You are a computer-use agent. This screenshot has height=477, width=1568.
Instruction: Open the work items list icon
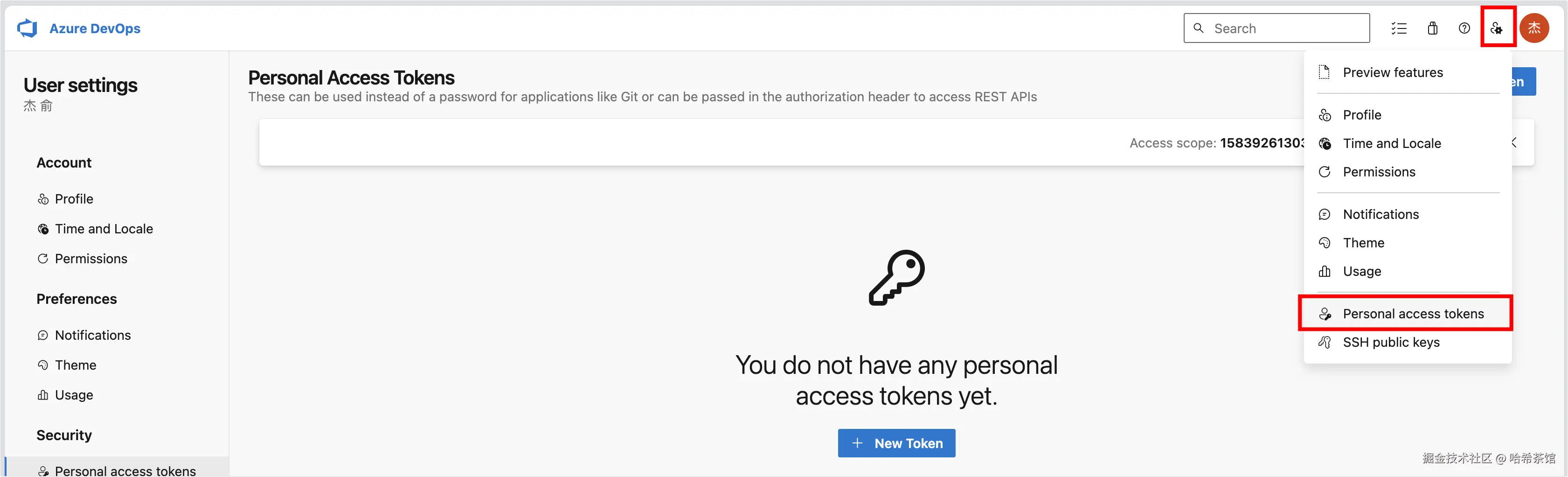(1399, 28)
